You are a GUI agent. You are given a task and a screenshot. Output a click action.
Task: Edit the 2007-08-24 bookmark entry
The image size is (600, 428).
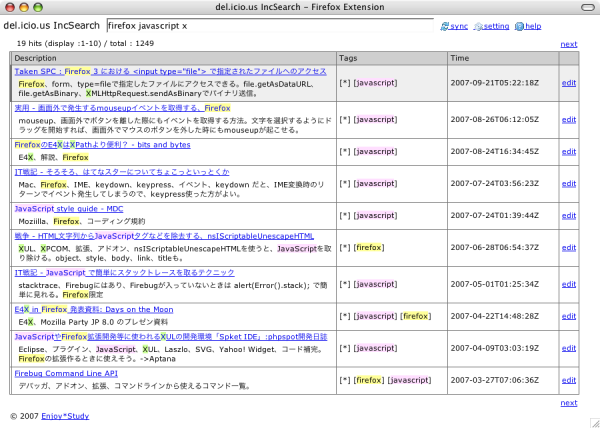point(569,152)
